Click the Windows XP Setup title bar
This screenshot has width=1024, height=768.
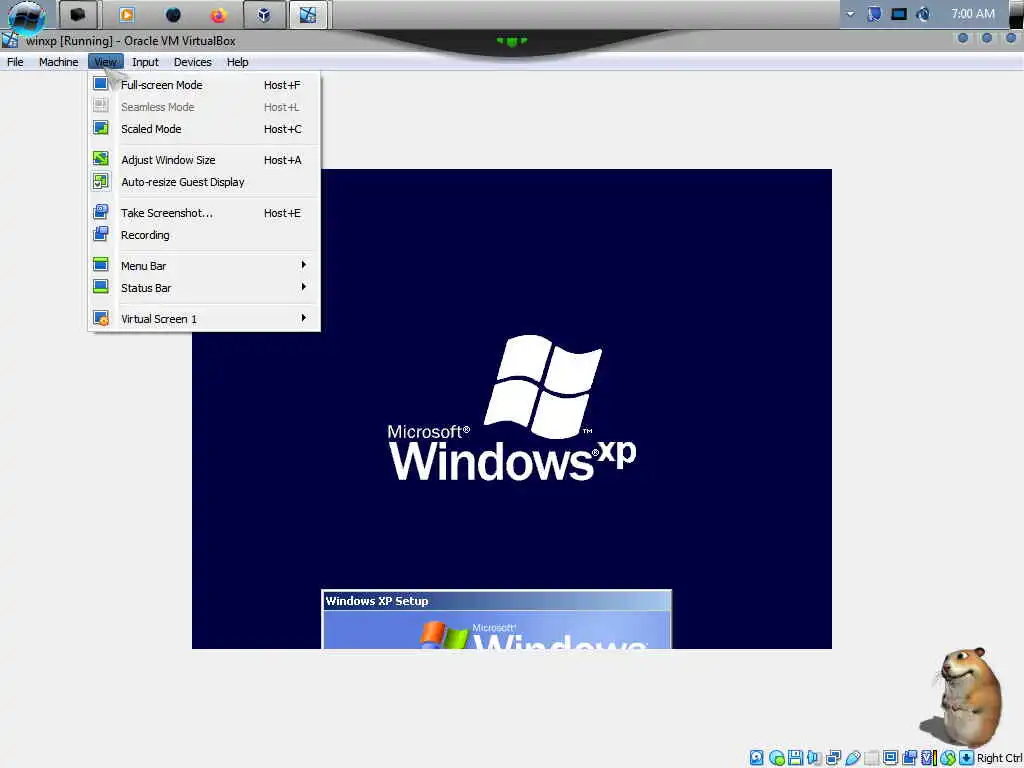coord(496,601)
